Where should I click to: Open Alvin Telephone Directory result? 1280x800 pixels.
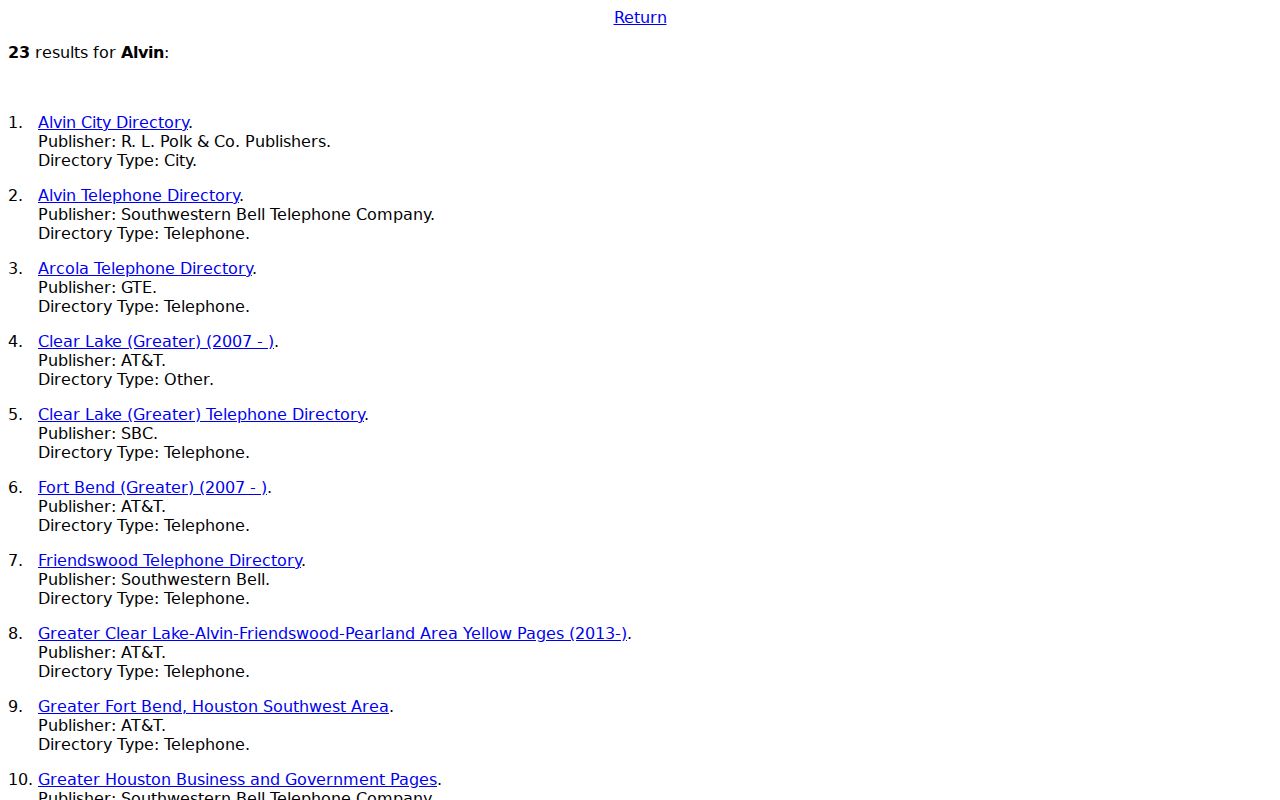pos(139,195)
